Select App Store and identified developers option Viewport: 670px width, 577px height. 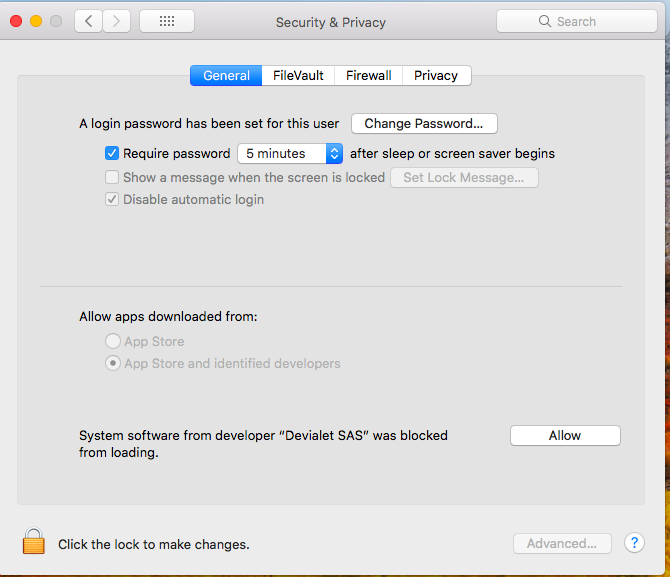tap(113, 363)
